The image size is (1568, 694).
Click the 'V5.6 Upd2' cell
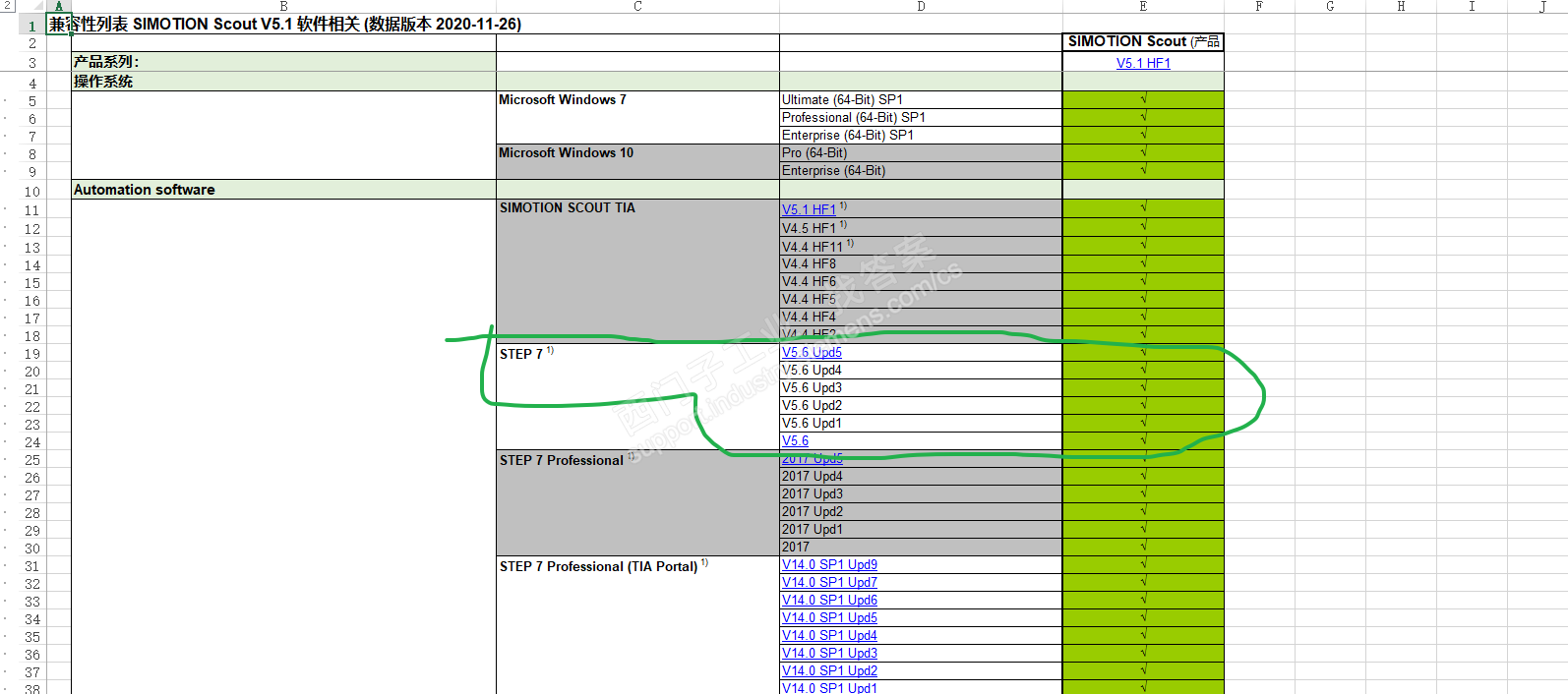[921, 405]
